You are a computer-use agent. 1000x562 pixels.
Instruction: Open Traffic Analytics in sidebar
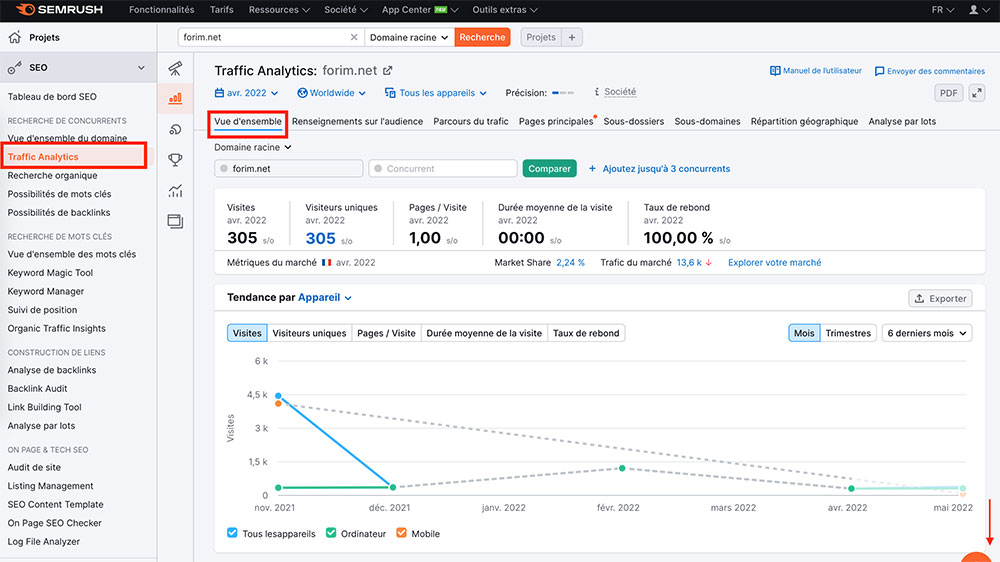(43, 156)
